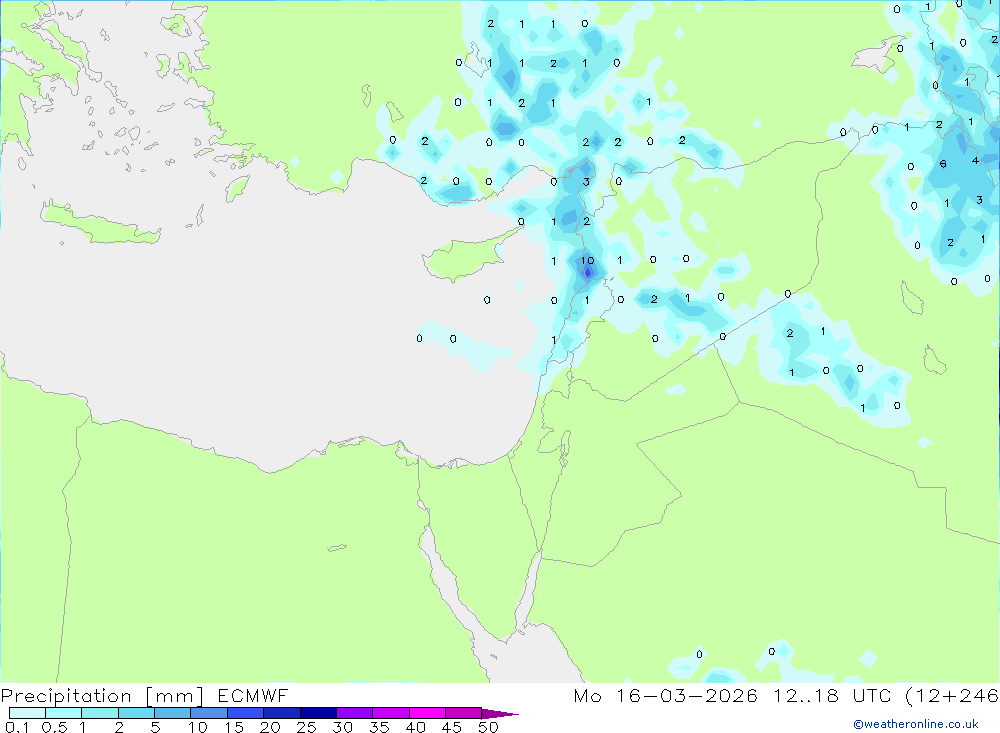This screenshot has height=733, width=1000.
Task: Select the 2–5 mm legend color box
Action: tap(136, 713)
